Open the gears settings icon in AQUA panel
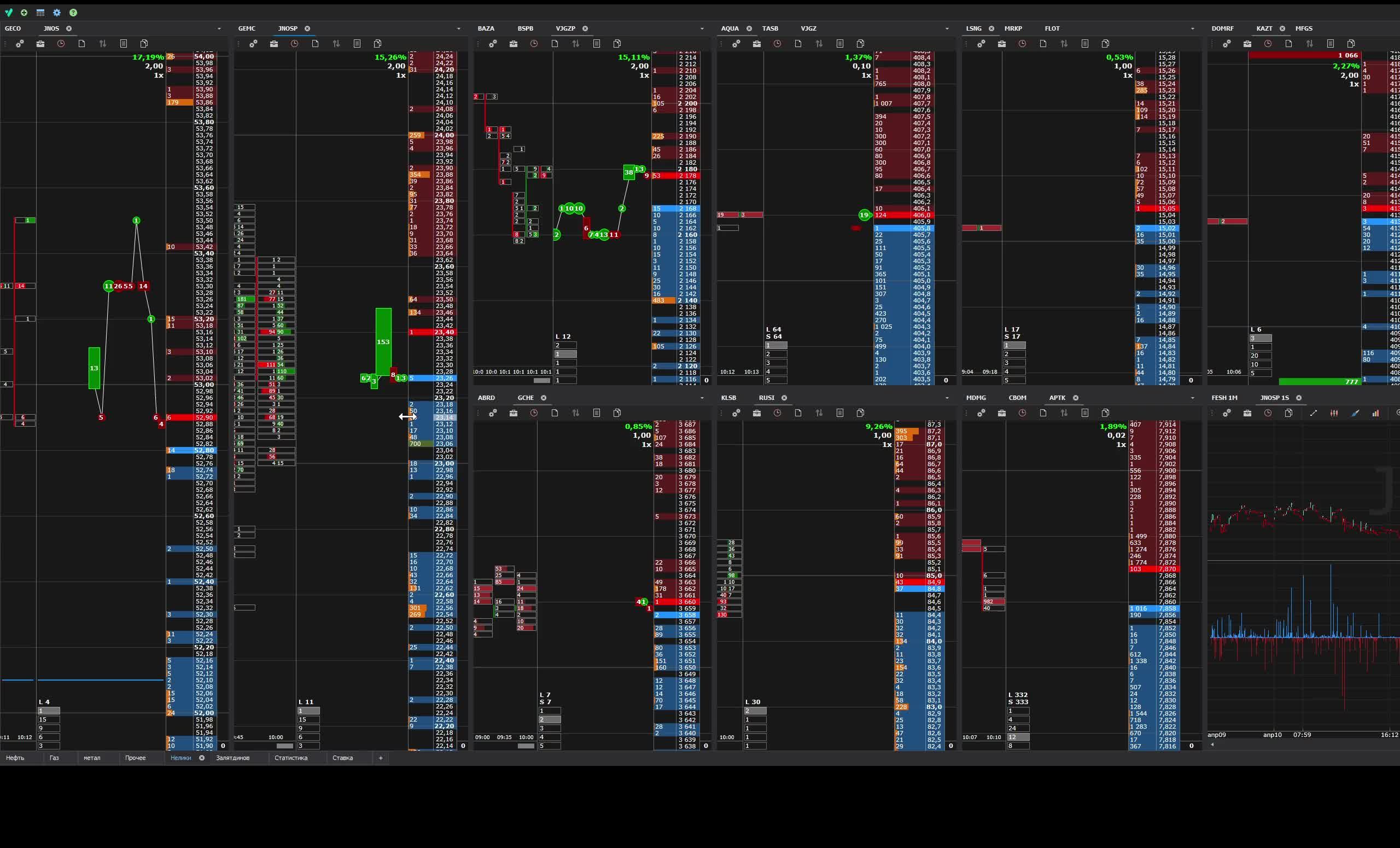The height and width of the screenshot is (848, 1400). pos(736,44)
